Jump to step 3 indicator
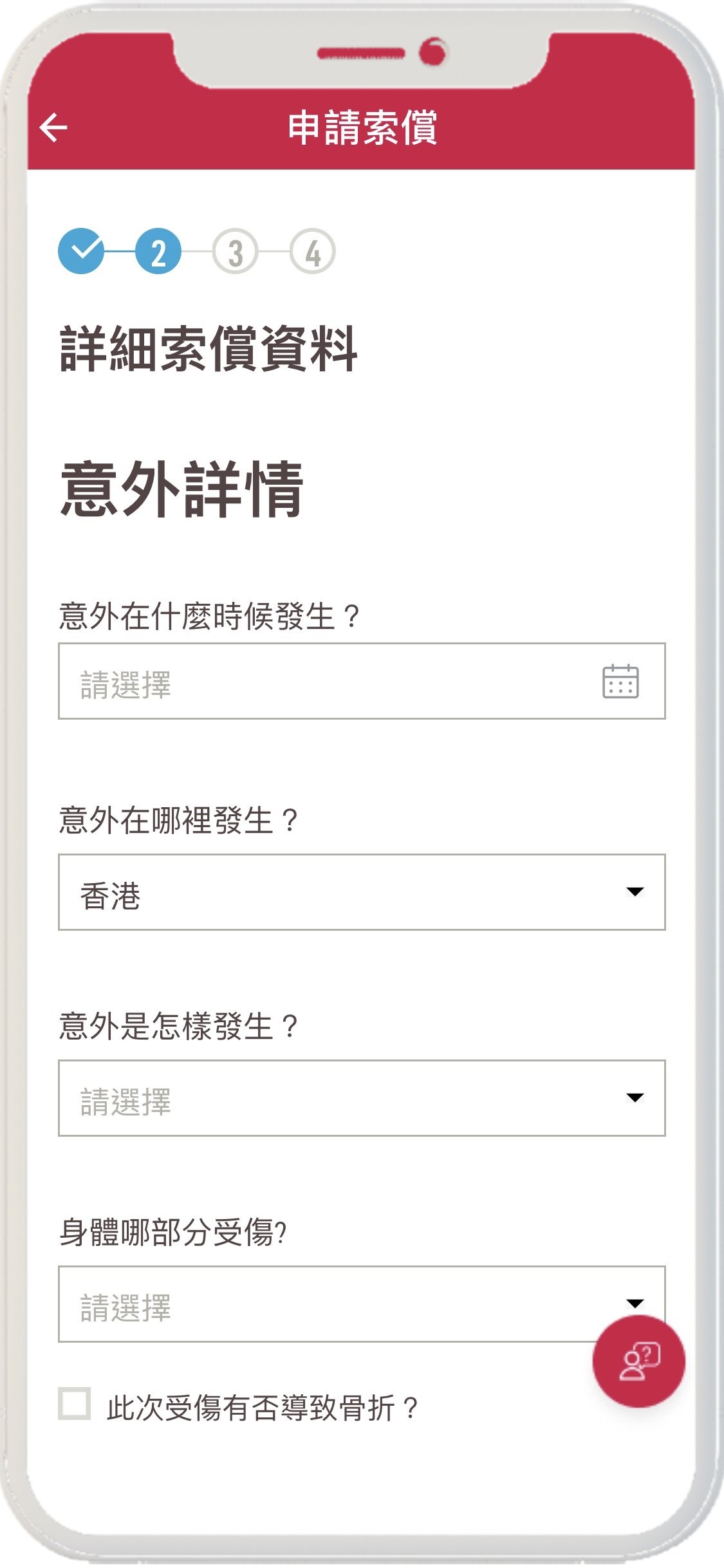Viewport: 724px width, 1568px height. tap(236, 251)
